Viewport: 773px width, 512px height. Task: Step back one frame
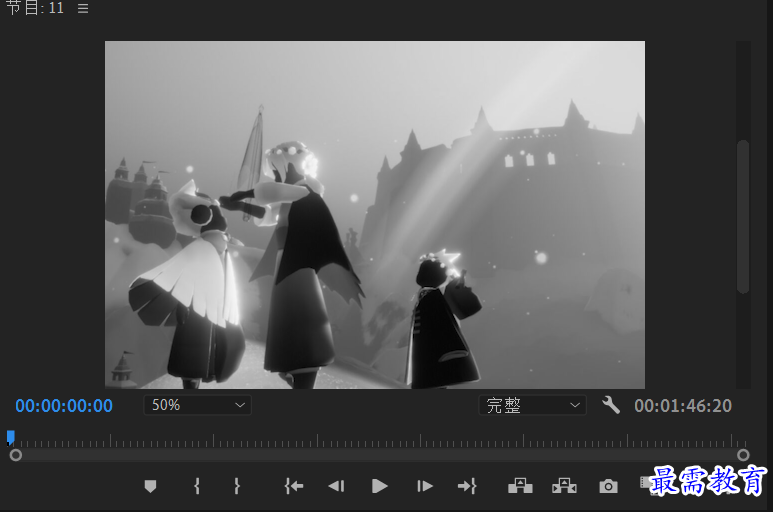pos(337,486)
